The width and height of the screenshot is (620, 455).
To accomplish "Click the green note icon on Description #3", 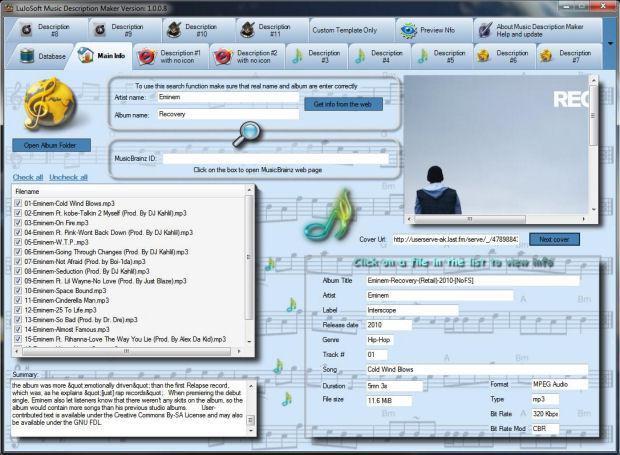I will 297,56.
